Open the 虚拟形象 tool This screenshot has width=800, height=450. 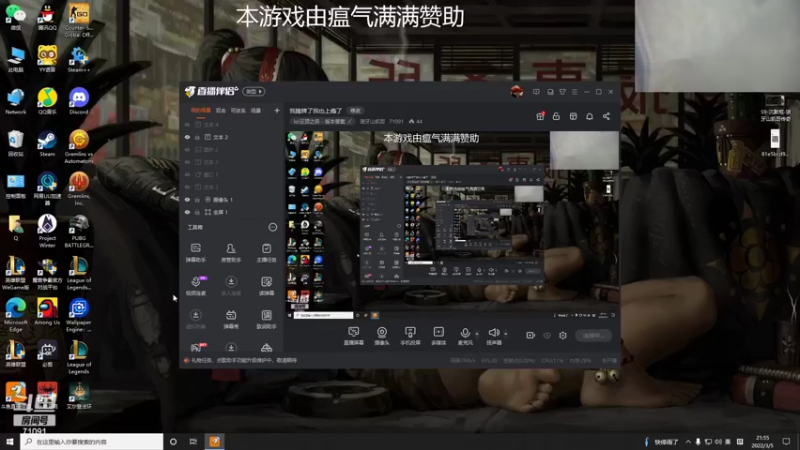tap(195, 319)
